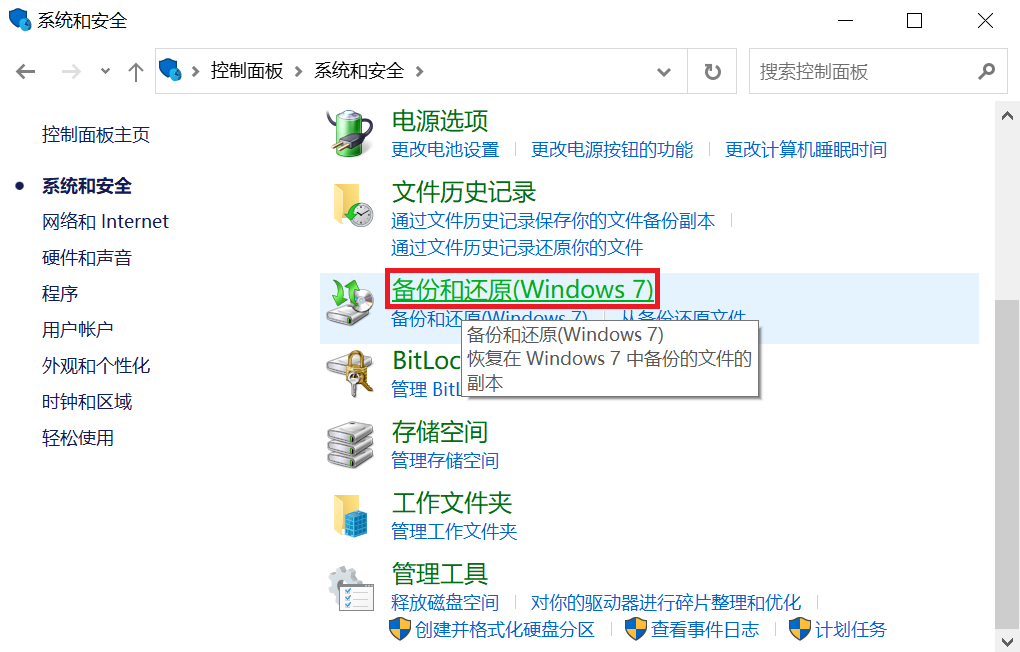
Task: Click the search magnifier icon
Action: 986,71
